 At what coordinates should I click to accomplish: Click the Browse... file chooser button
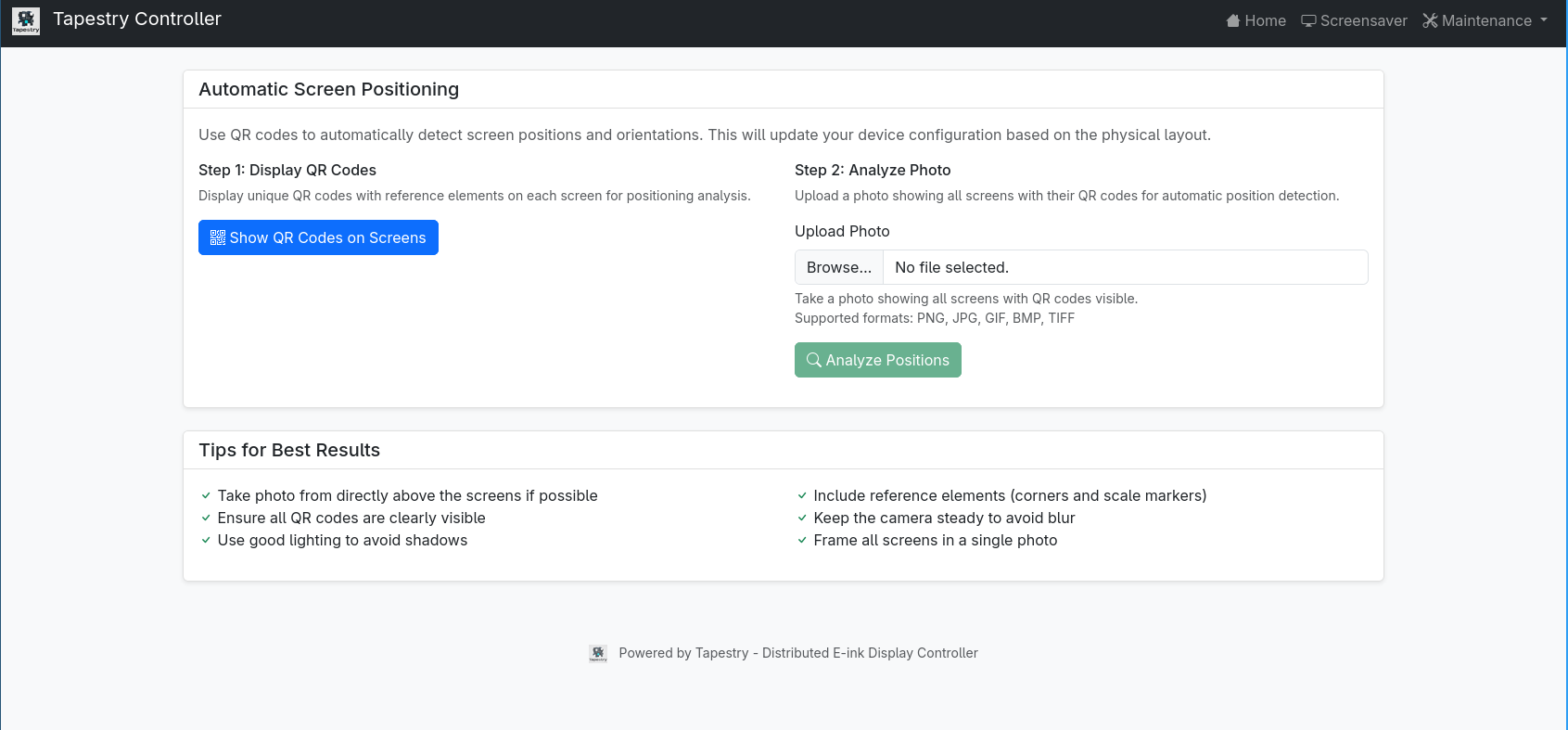(x=838, y=267)
